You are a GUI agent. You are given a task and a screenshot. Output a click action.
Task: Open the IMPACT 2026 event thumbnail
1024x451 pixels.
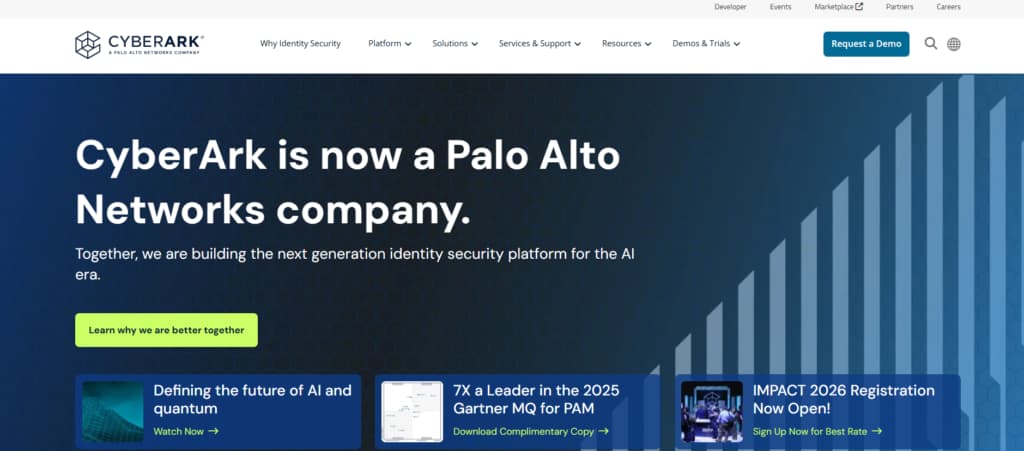(x=712, y=412)
